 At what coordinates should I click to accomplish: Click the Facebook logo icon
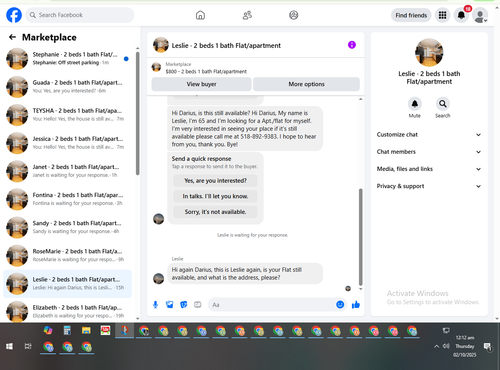click(14, 15)
